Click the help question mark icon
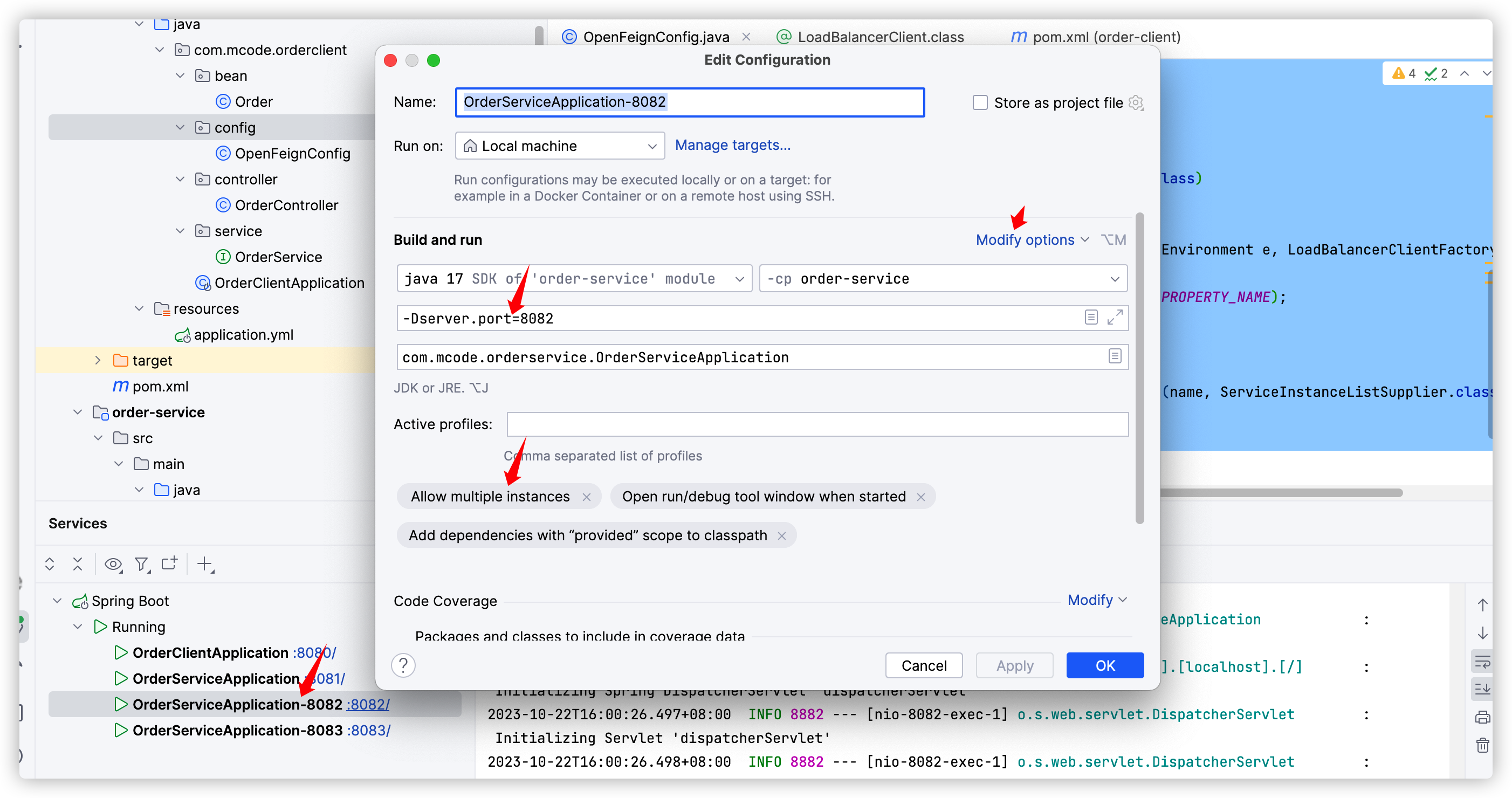 tap(403, 665)
